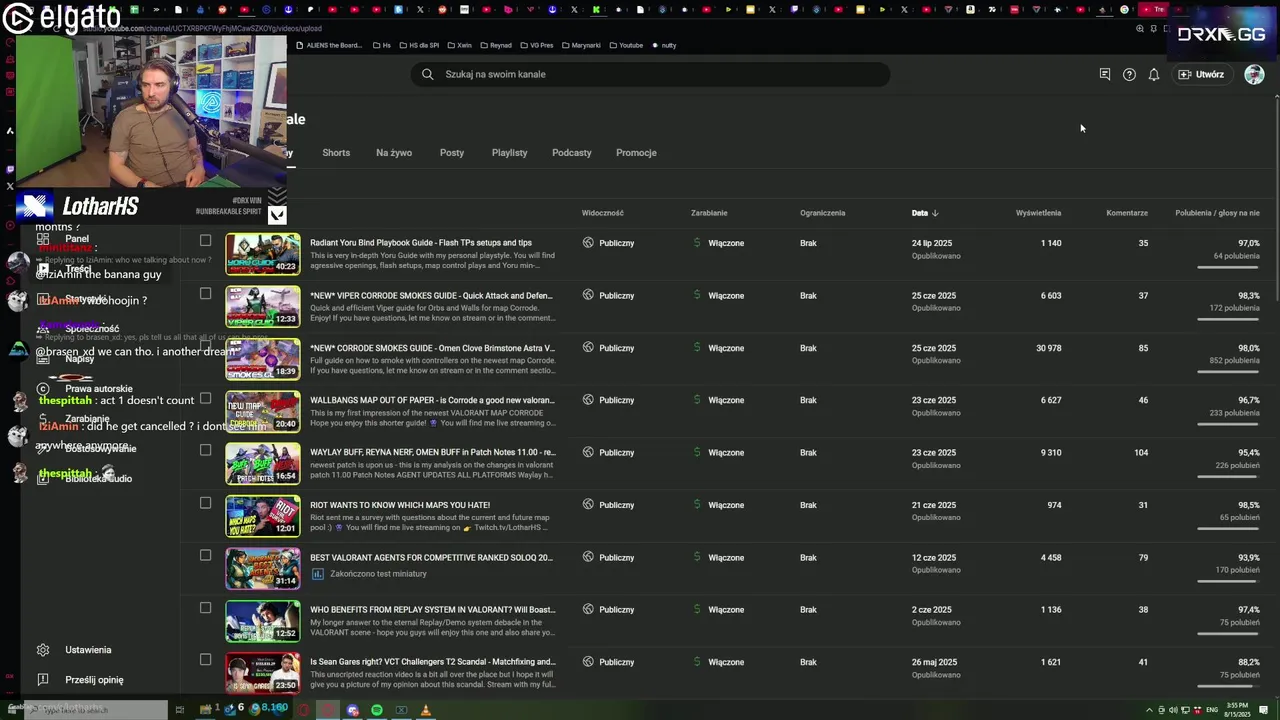Image resolution: width=1280 pixels, height=720 pixels.
Task: Click monetization dollar icon for Riot Wants video
Action: 697,505
